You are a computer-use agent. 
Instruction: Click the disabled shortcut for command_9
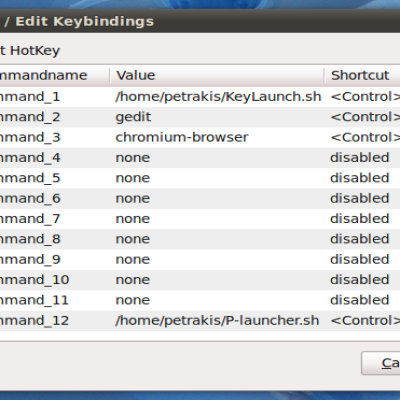pos(360,259)
